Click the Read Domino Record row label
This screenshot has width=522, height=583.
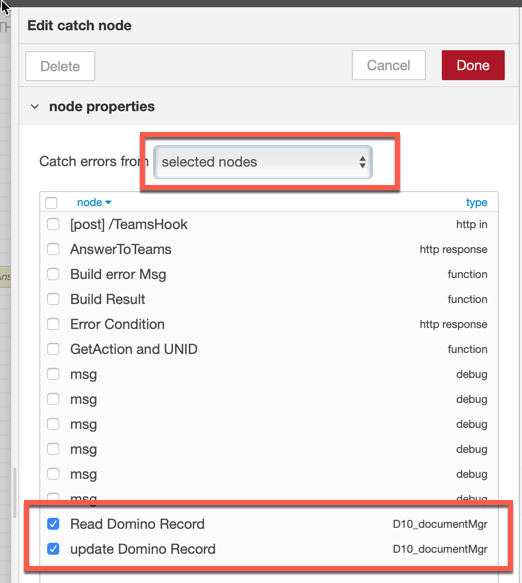137,524
